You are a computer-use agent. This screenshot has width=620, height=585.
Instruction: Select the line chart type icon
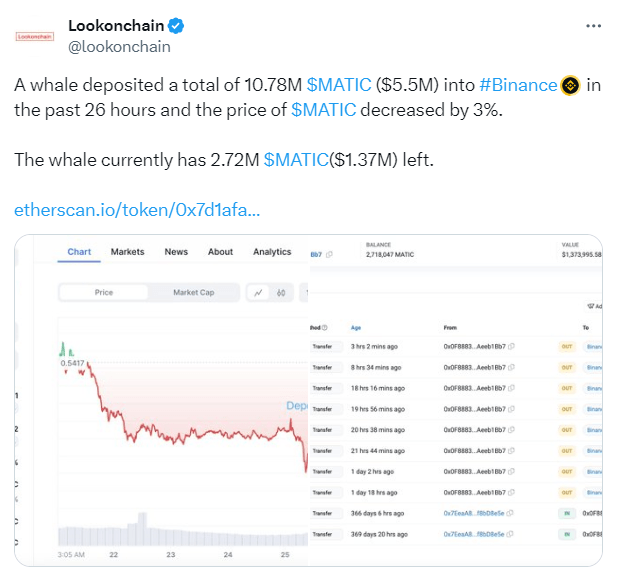coord(258,293)
